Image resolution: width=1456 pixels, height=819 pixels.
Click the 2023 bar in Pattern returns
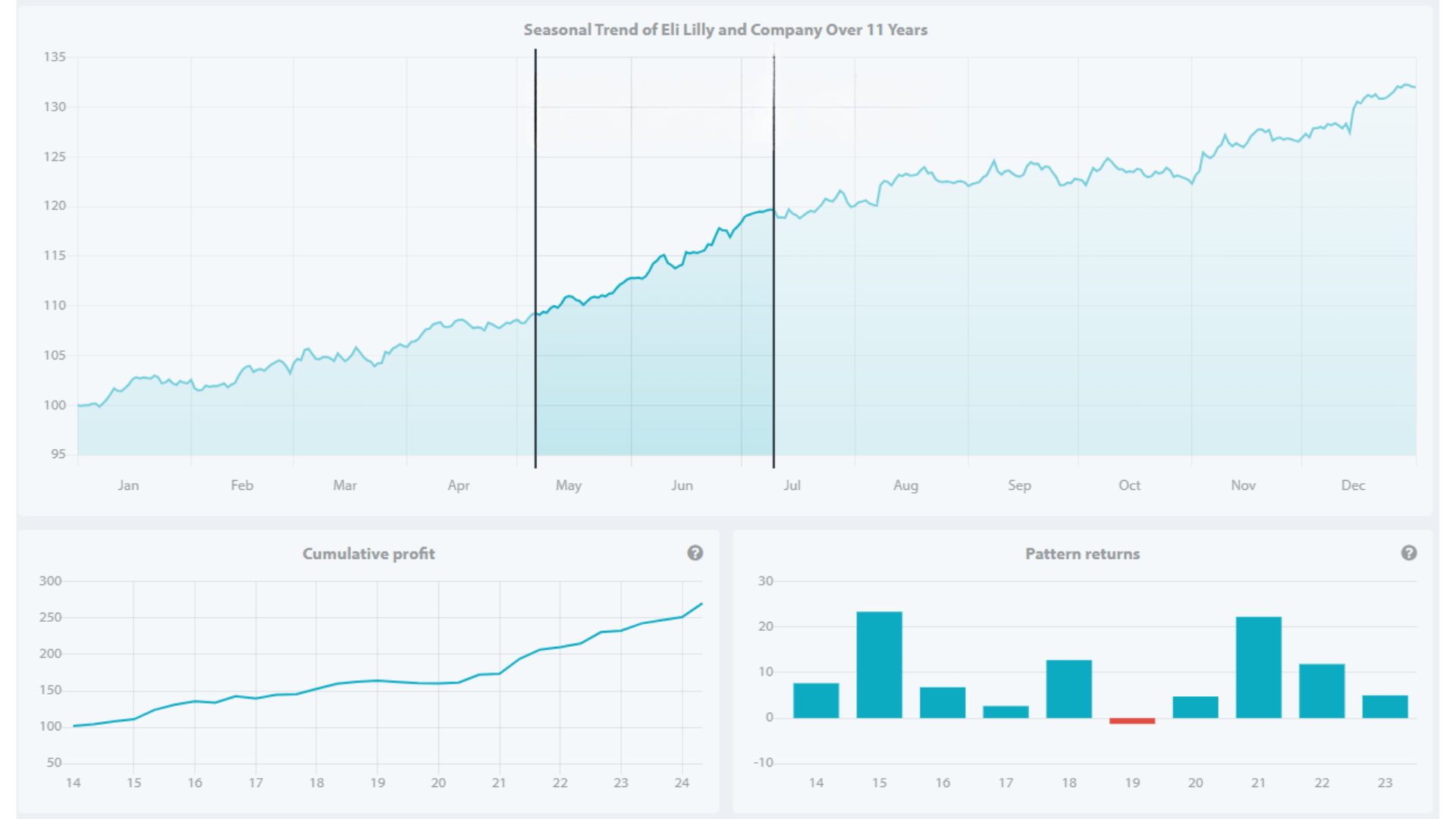1385,706
